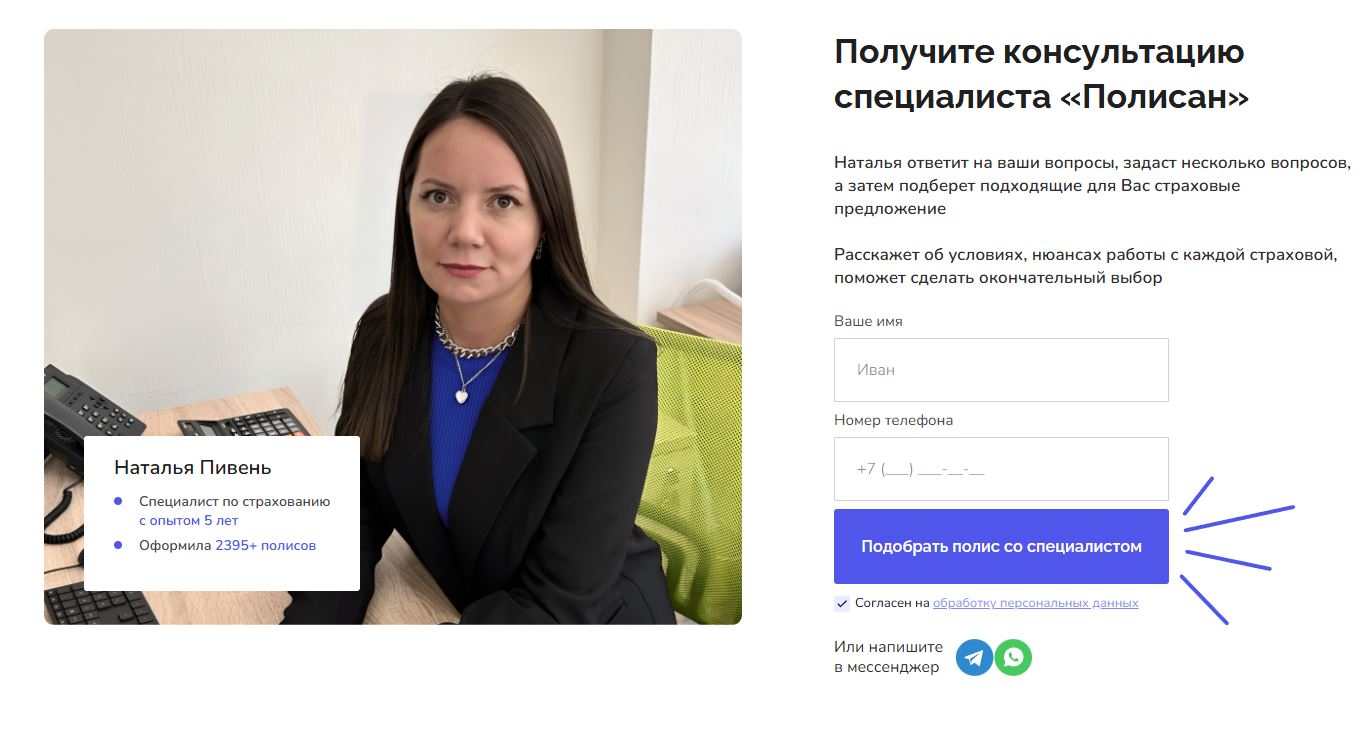Viewport: 1370px width, 731px height.
Task: Open the "обработку персональных данных" link
Action: click(1035, 603)
